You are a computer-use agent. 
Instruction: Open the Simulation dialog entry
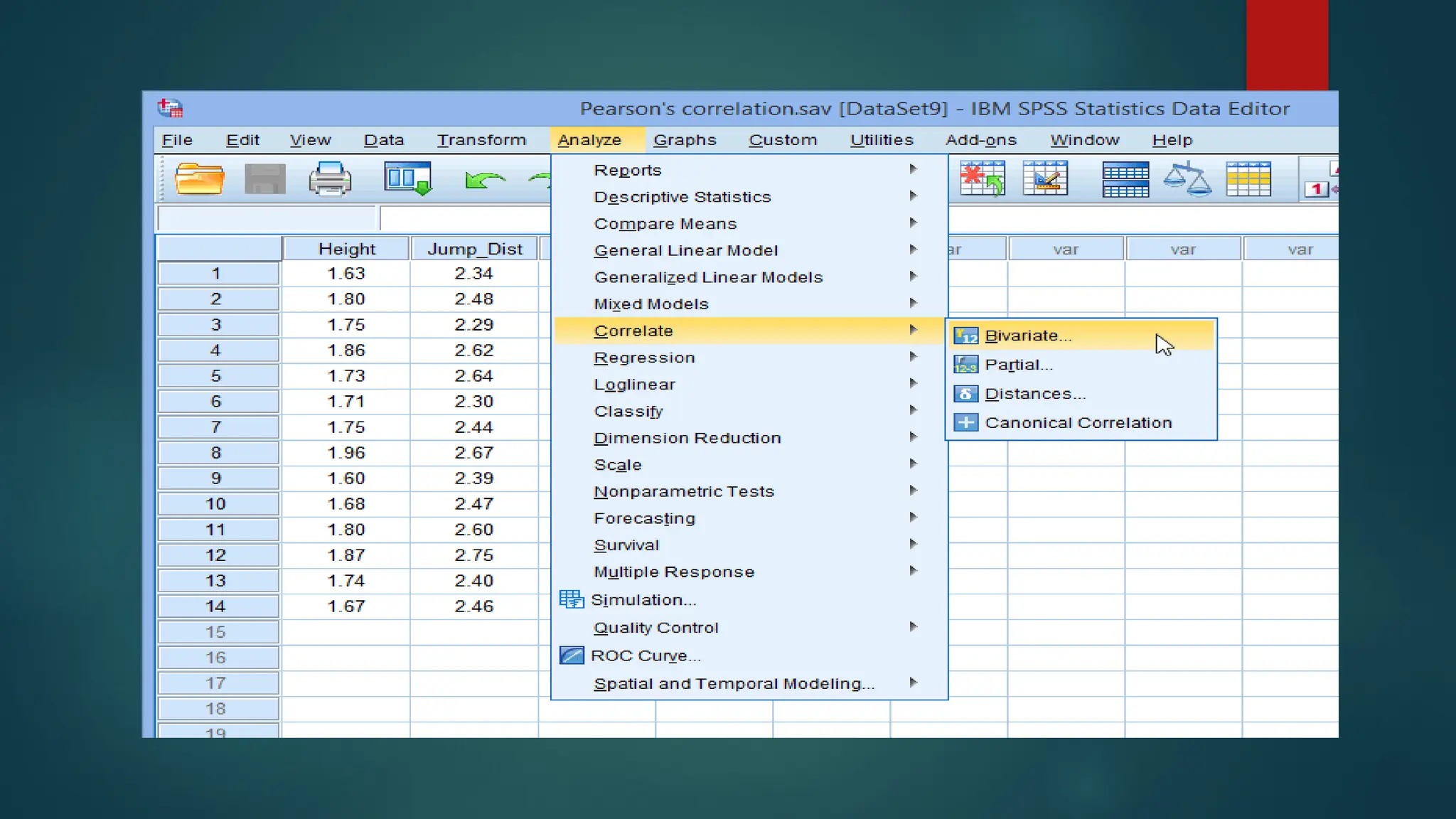643,600
